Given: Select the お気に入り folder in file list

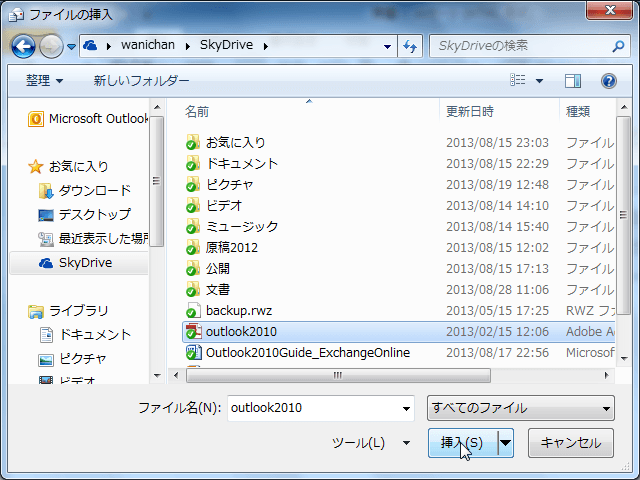Looking at the screenshot, I should (x=225, y=142).
